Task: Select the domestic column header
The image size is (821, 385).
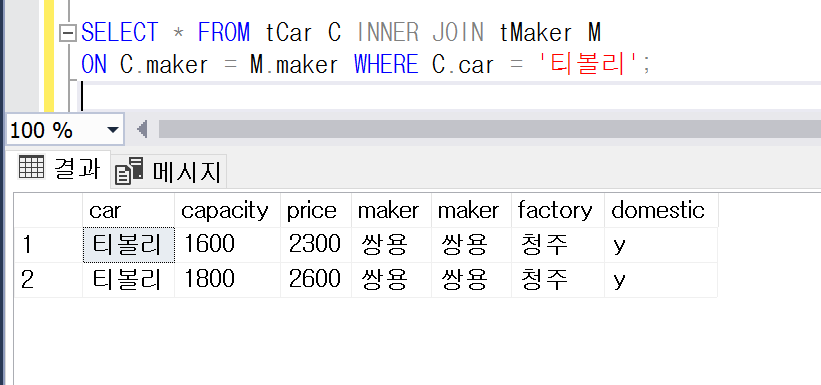Action: [x=661, y=210]
